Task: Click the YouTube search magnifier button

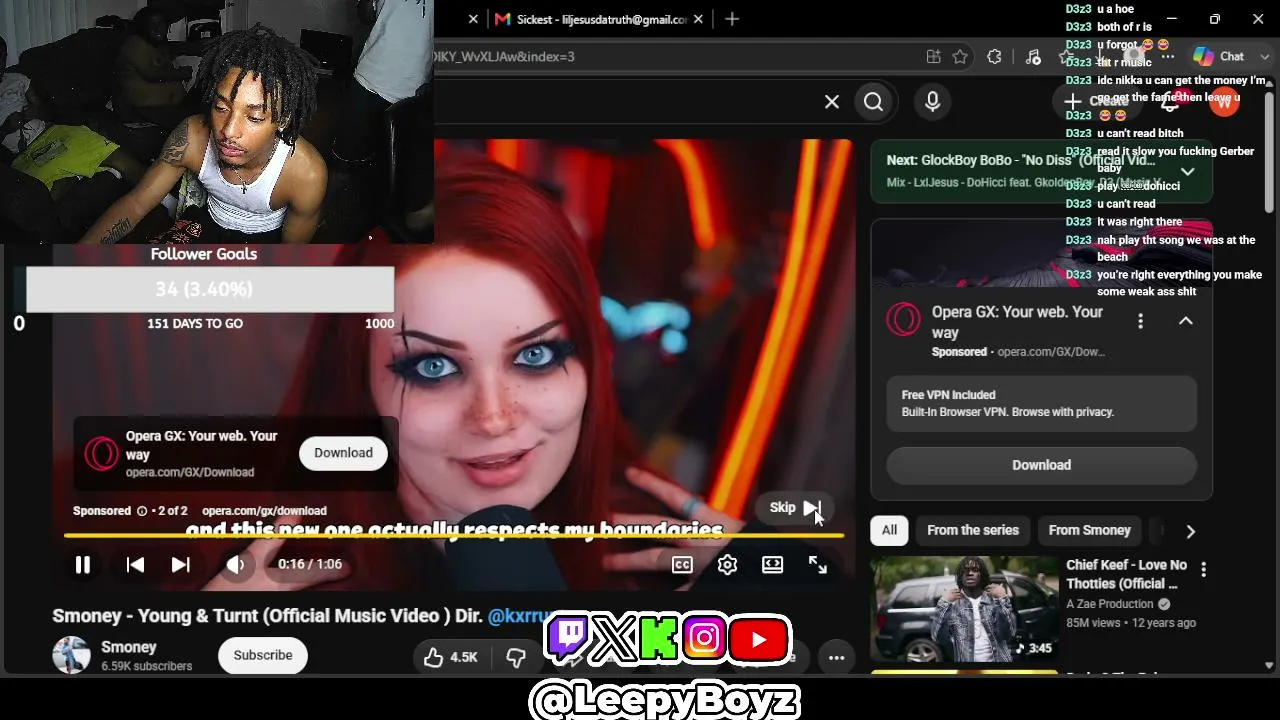Action: click(x=873, y=102)
